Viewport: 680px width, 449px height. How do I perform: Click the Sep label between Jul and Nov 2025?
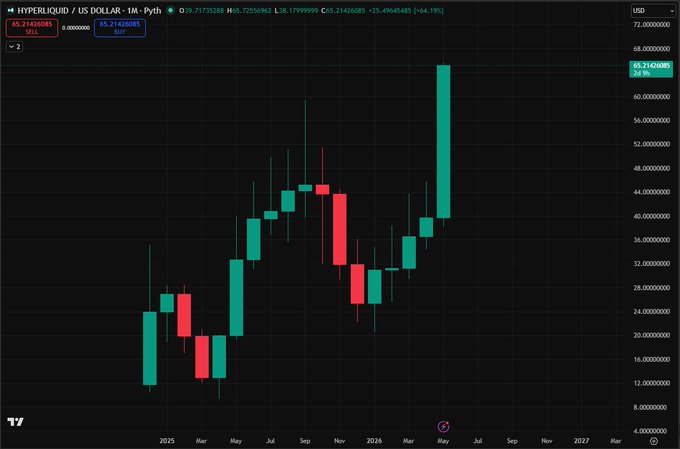tap(305, 441)
